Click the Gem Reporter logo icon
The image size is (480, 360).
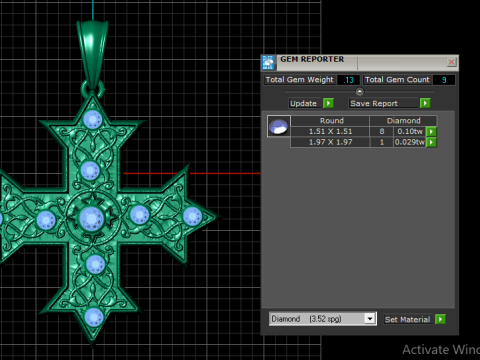coord(268,63)
